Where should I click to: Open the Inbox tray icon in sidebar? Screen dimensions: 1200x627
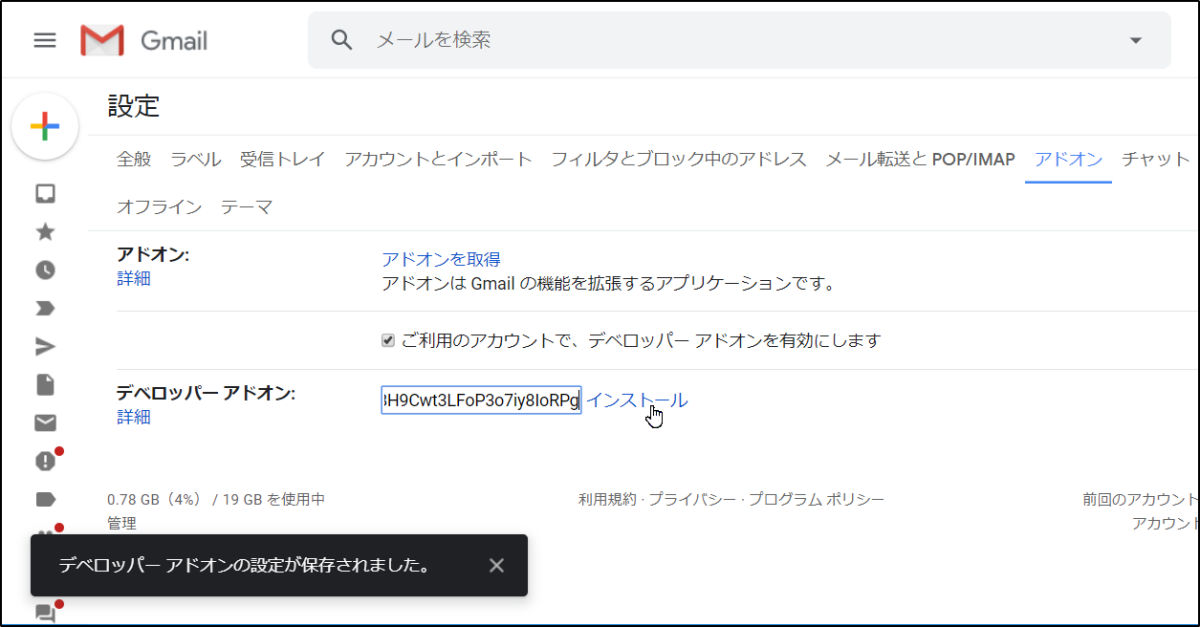tap(45, 194)
